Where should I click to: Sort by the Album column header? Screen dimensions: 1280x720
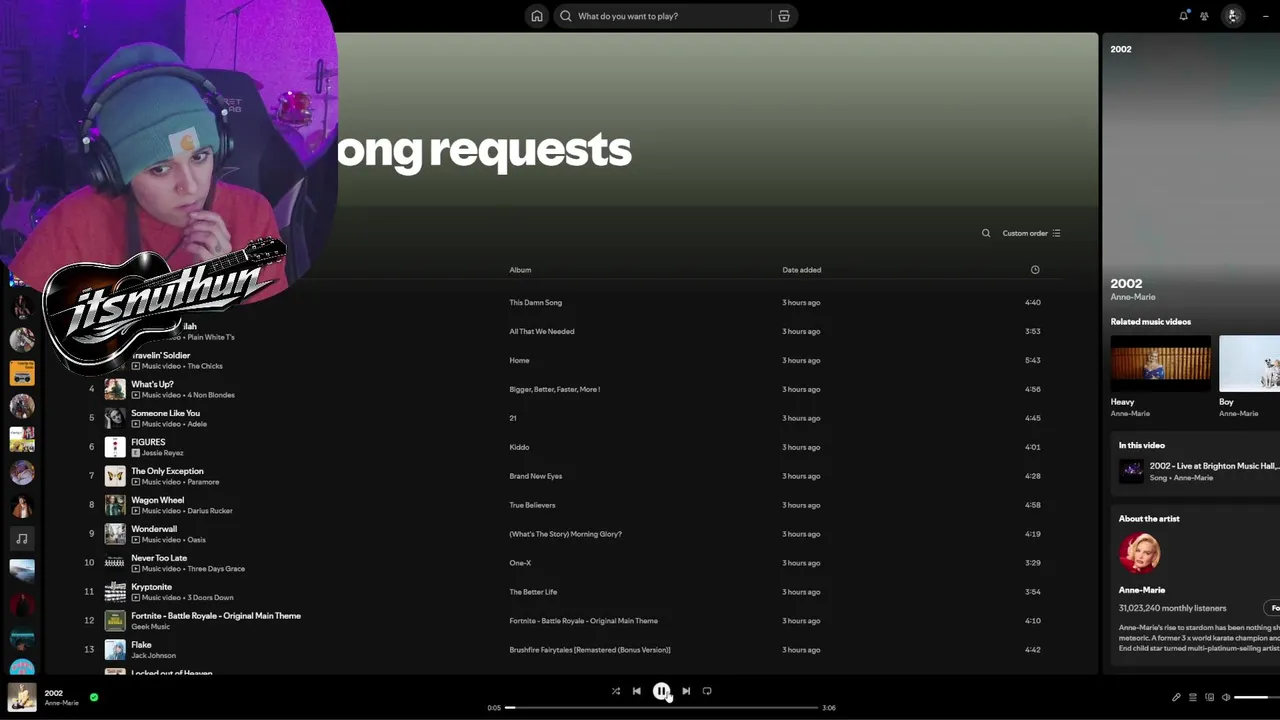(x=520, y=270)
